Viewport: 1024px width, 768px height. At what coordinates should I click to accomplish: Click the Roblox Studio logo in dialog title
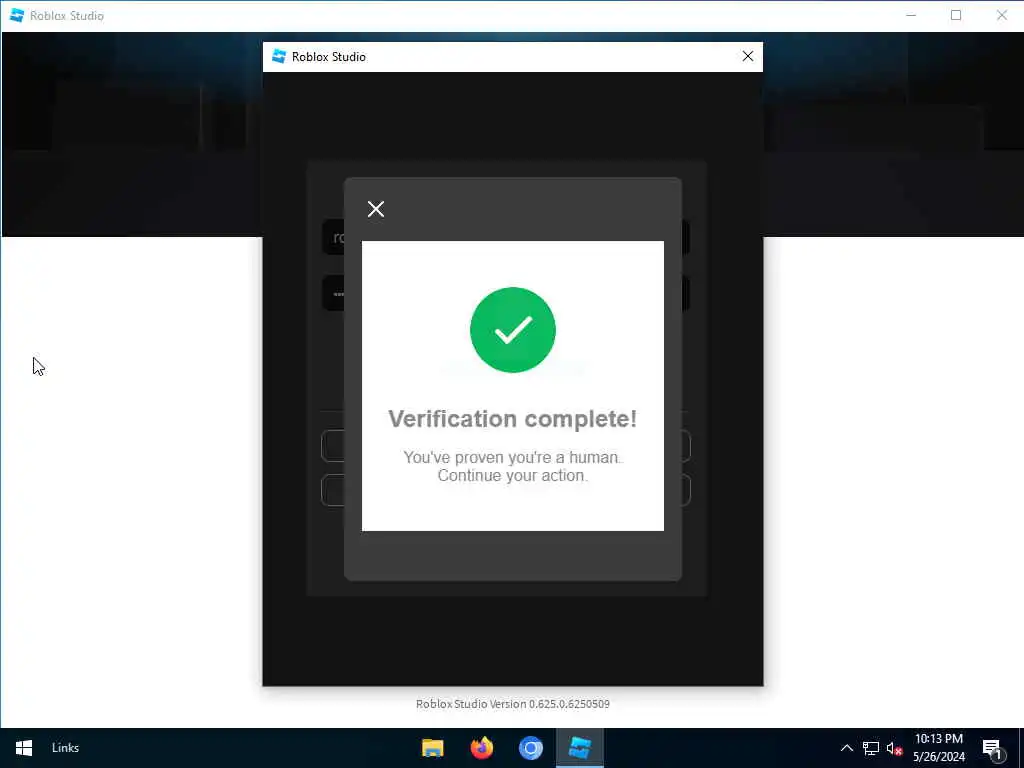279,57
